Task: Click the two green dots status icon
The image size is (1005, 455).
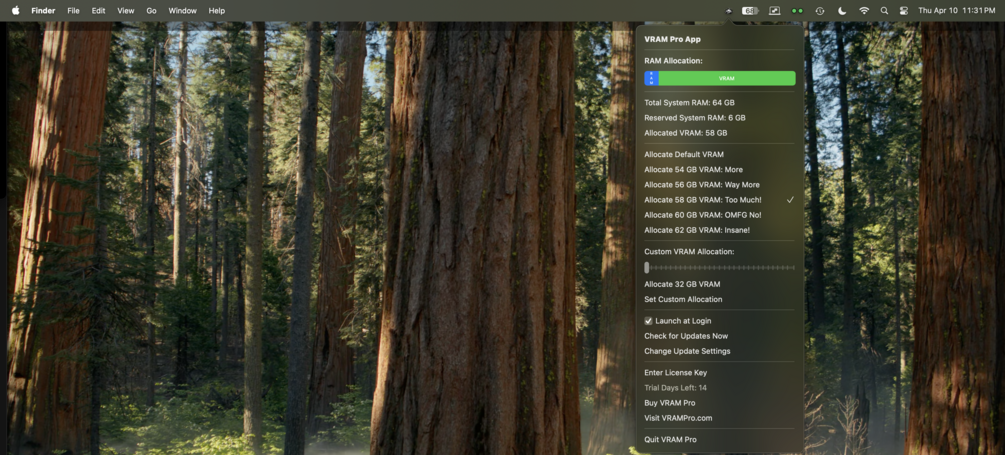Action: (x=797, y=11)
